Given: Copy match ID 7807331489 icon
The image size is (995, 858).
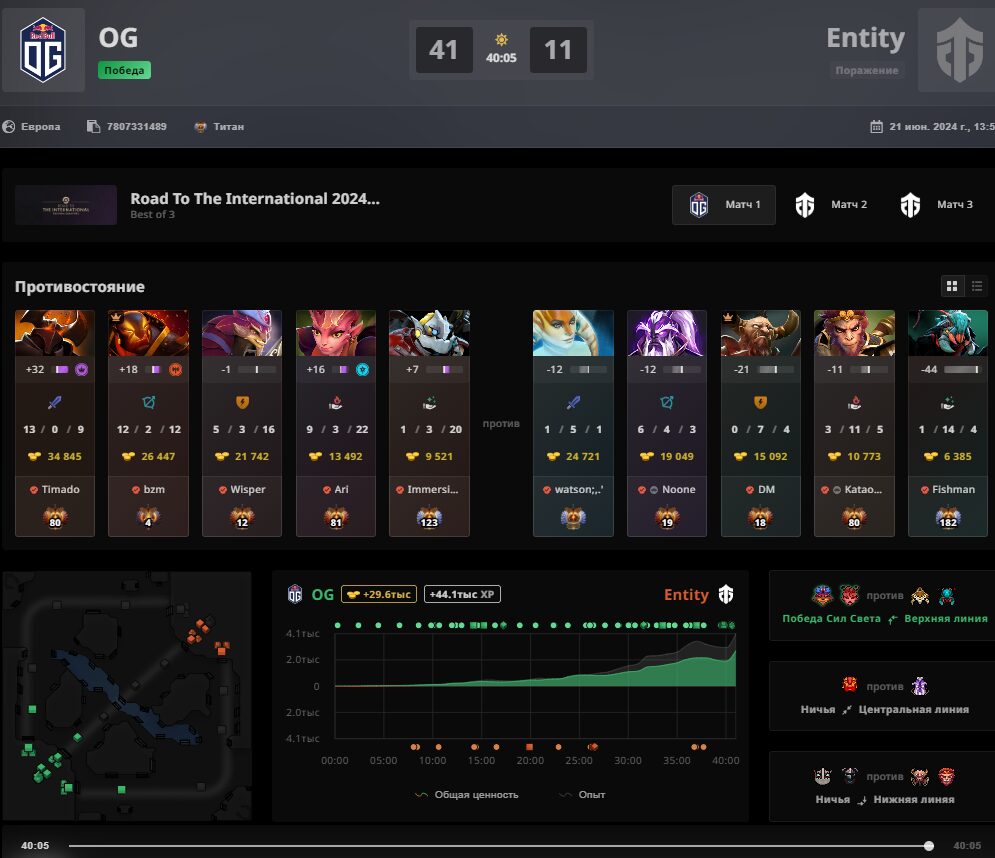Looking at the screenshot, I should (93, 126).
